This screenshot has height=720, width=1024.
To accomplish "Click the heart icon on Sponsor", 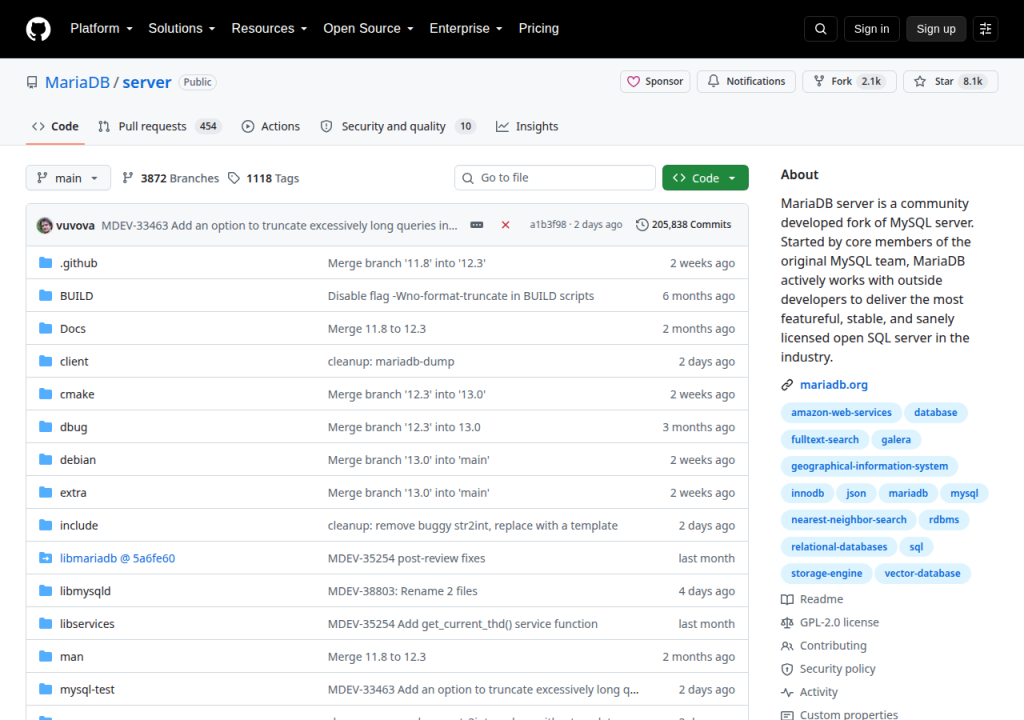I will 633,82.
